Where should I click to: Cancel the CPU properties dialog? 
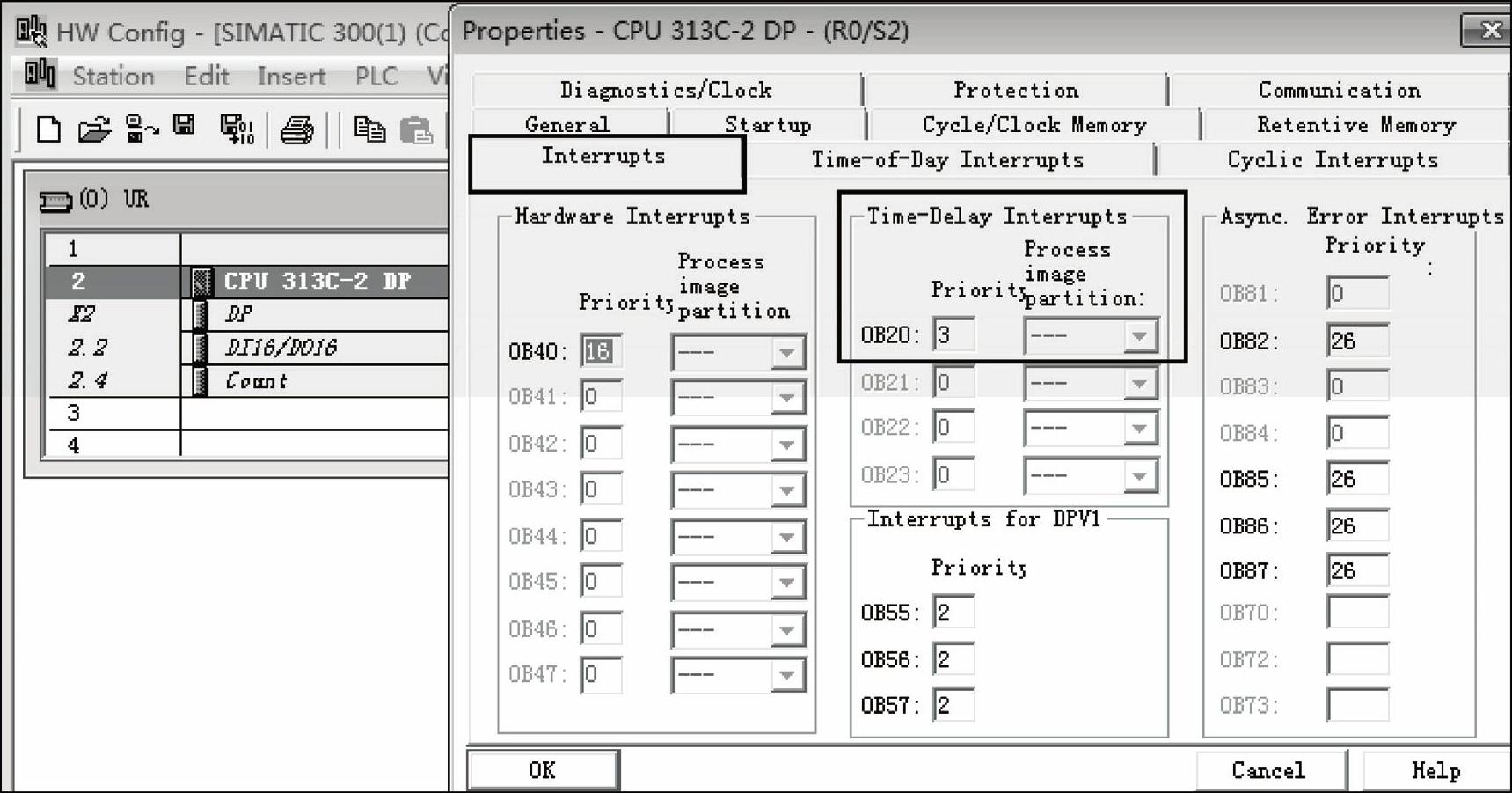(1269, 770)
